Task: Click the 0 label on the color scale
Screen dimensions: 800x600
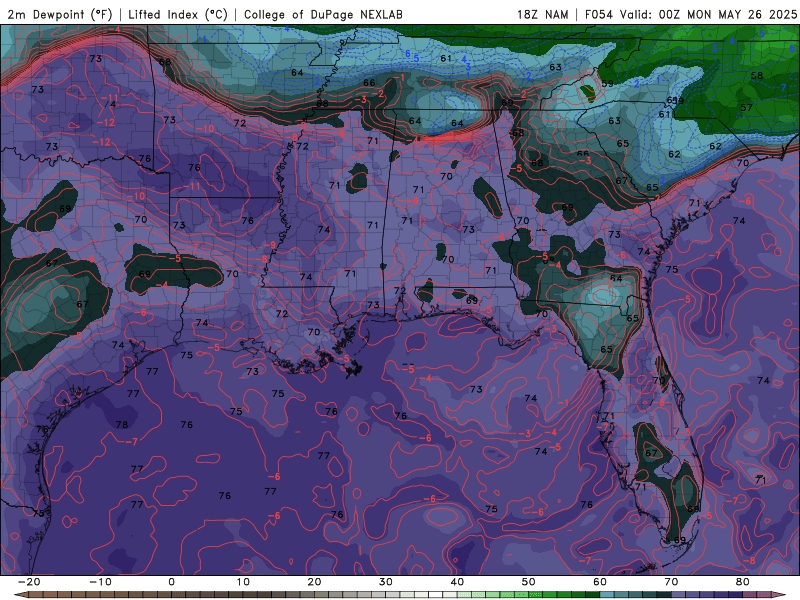Action: click(x=171, y=582)
